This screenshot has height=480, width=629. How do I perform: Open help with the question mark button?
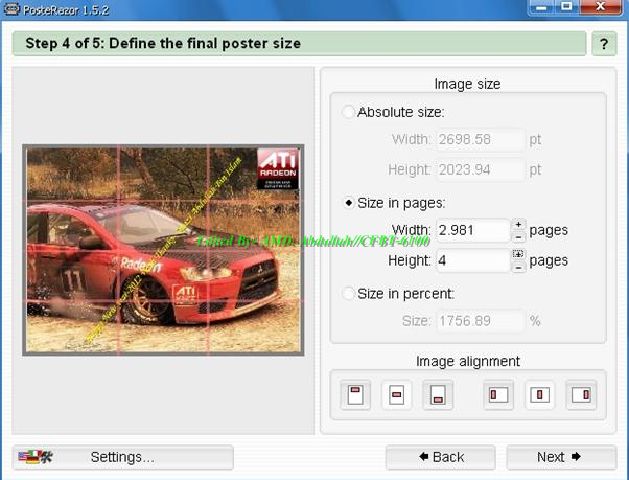pyautogui.click(x=604, y=44)
